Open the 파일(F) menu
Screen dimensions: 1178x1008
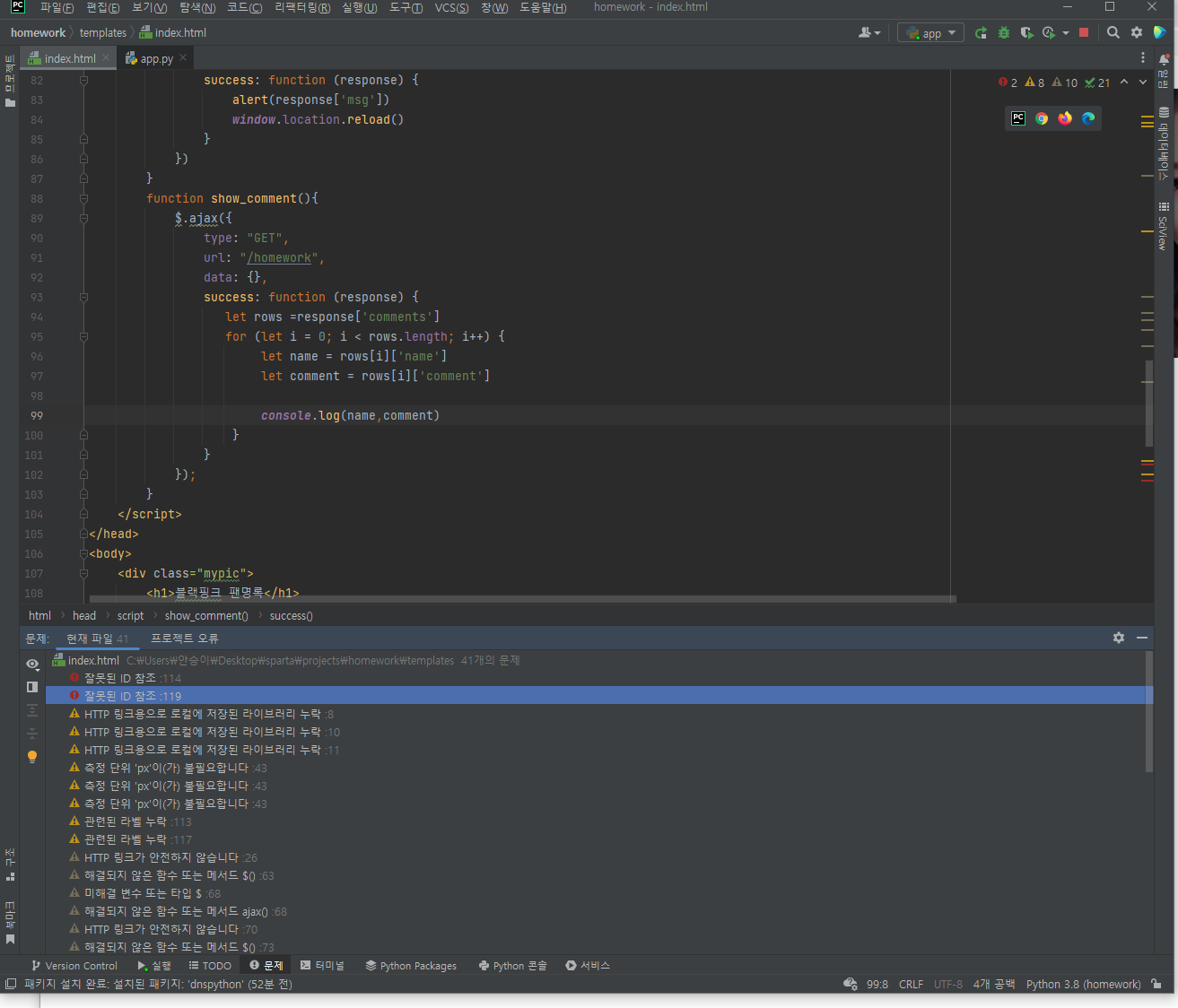point(57,8)
